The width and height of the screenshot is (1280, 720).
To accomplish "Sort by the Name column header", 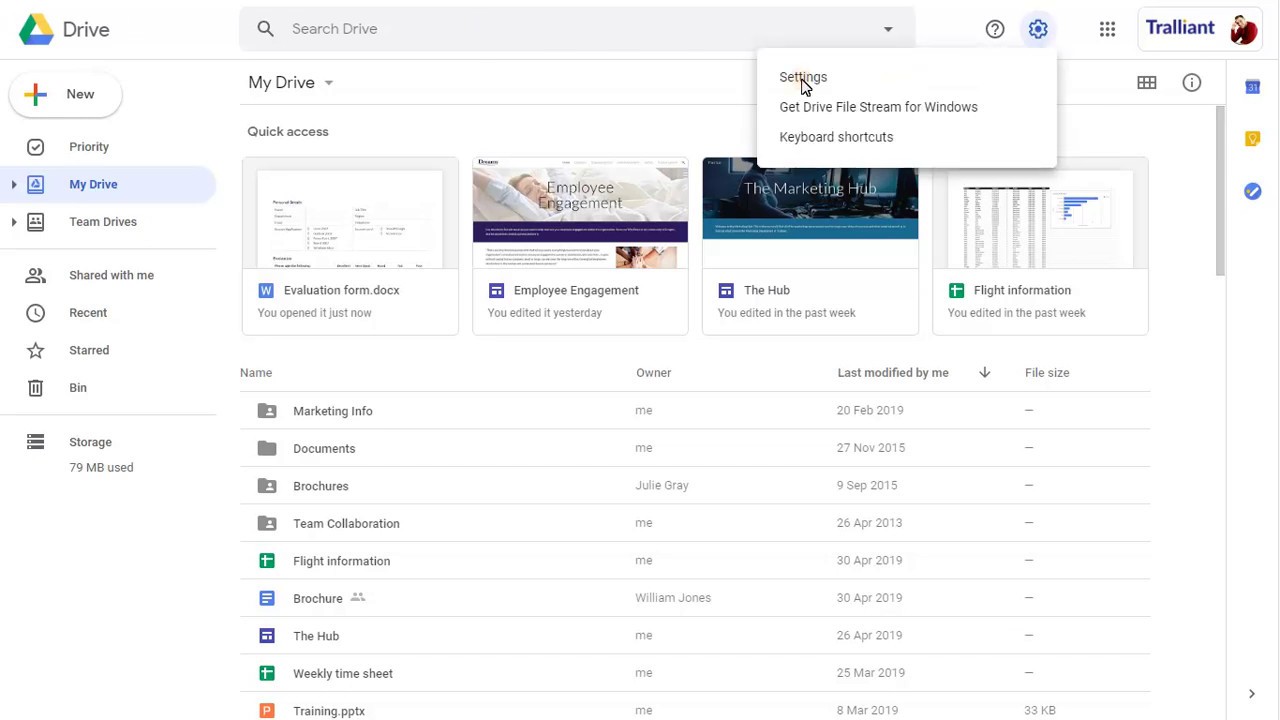I will click(x=256, y=373).
